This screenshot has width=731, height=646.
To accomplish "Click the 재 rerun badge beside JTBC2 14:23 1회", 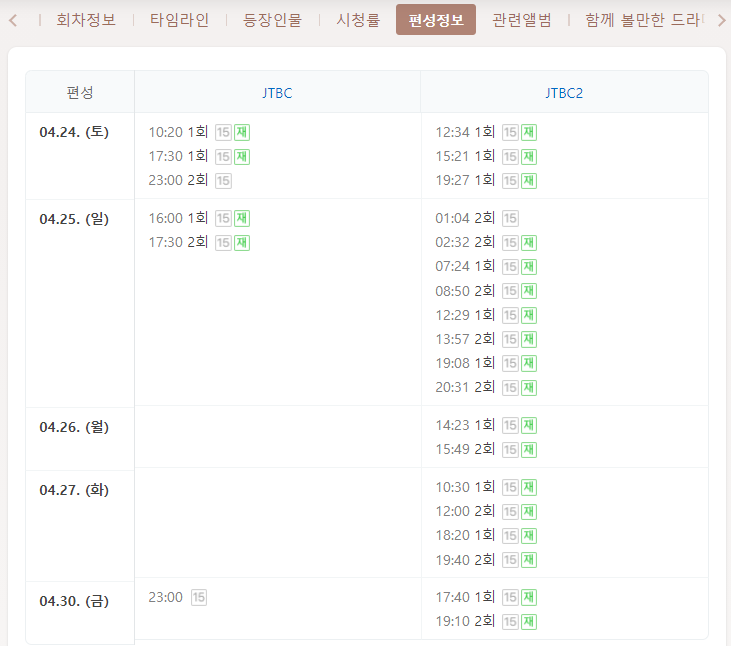I will click(x=529, y=426).
